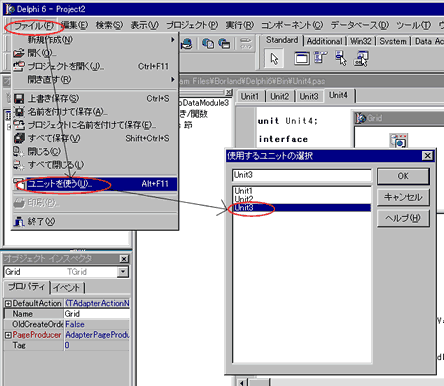Click the Label component palette icon
The height and width of the screenshot is (386, 444).
coord(361,58)
